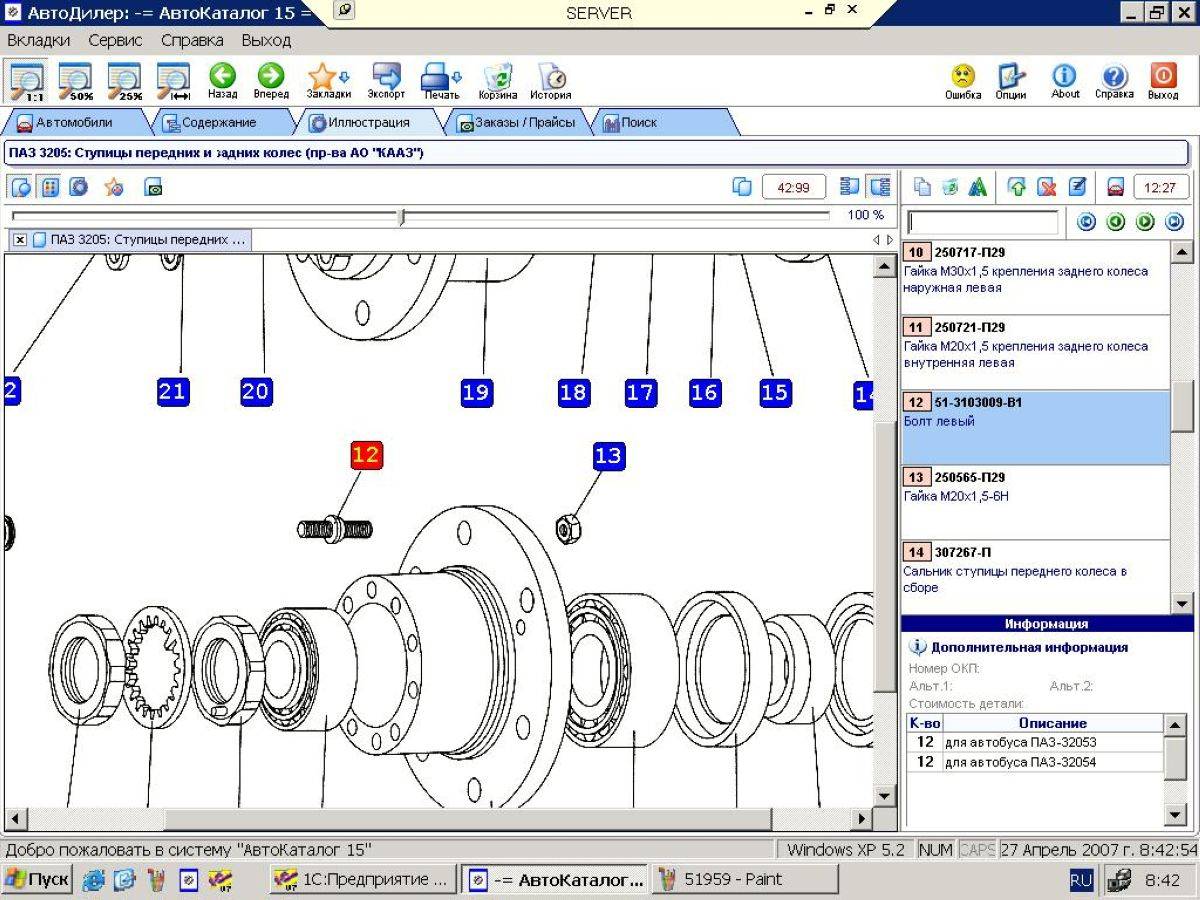Set illustration zoom to 50%
This screenshot has width=1200, height=900.
tap(75, 80)
